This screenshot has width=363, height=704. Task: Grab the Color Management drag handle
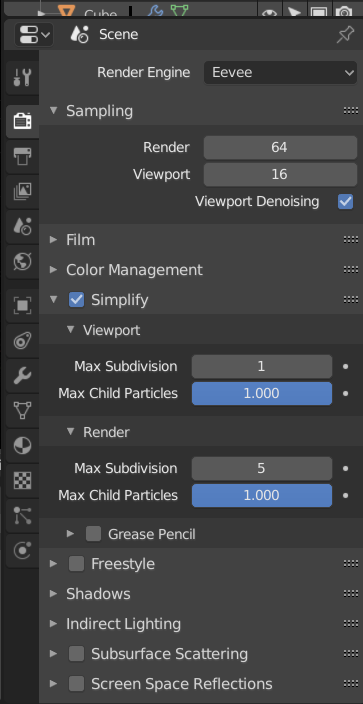pos(351,270)
